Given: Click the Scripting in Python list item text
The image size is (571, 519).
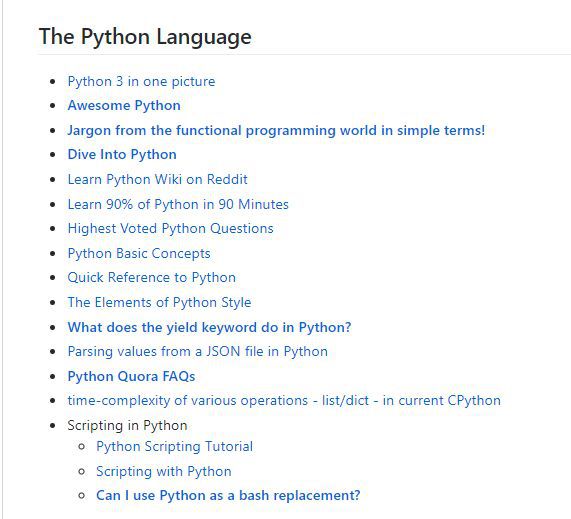Looking at the screenshot, I should (x=127, y=425).
